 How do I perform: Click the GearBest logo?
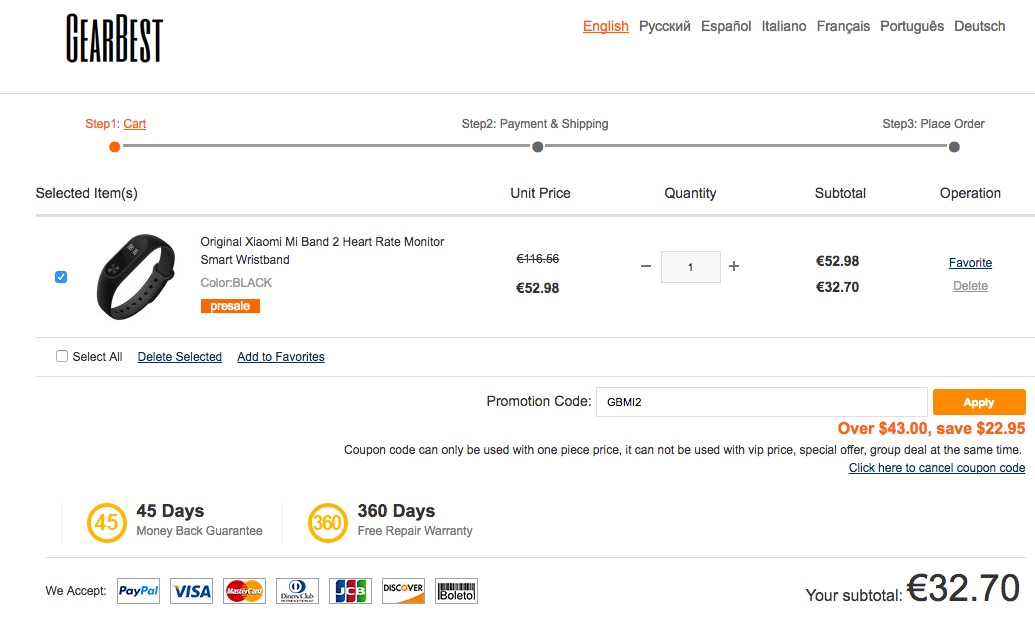114,39
